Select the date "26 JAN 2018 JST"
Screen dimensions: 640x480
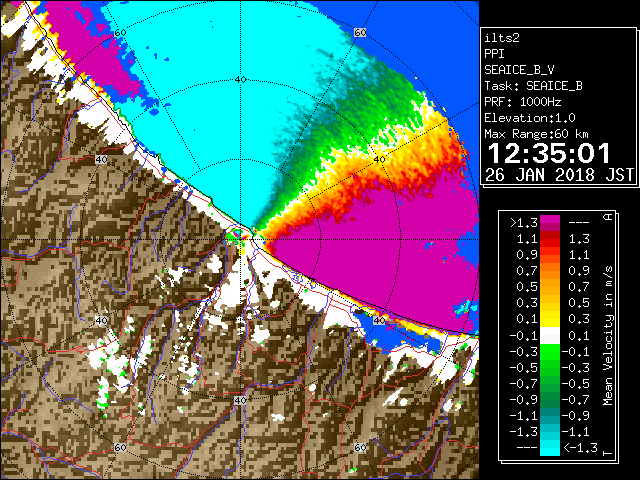tap(559, 175)
